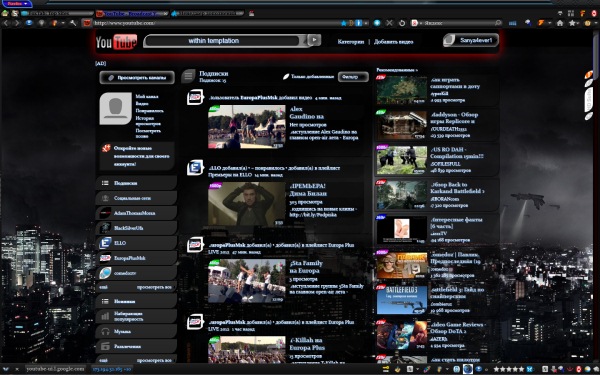Click the magnifier icon in Yandex search box
This screenshot has width=600, height=375.
(498, 23)
